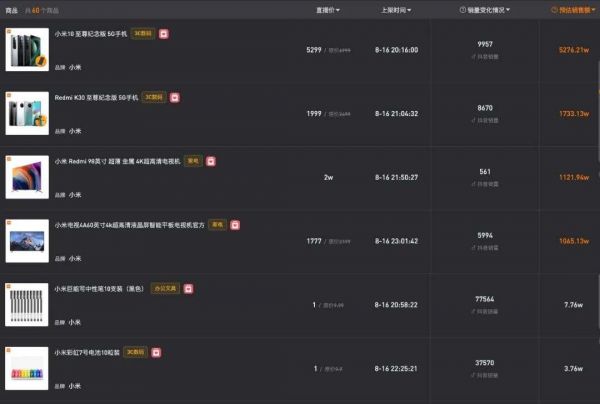The height and width of the screenshot is (404, 600).
Task: Expand the 销量变化情况 column dropdown
Action: click(x=508, y=10)
